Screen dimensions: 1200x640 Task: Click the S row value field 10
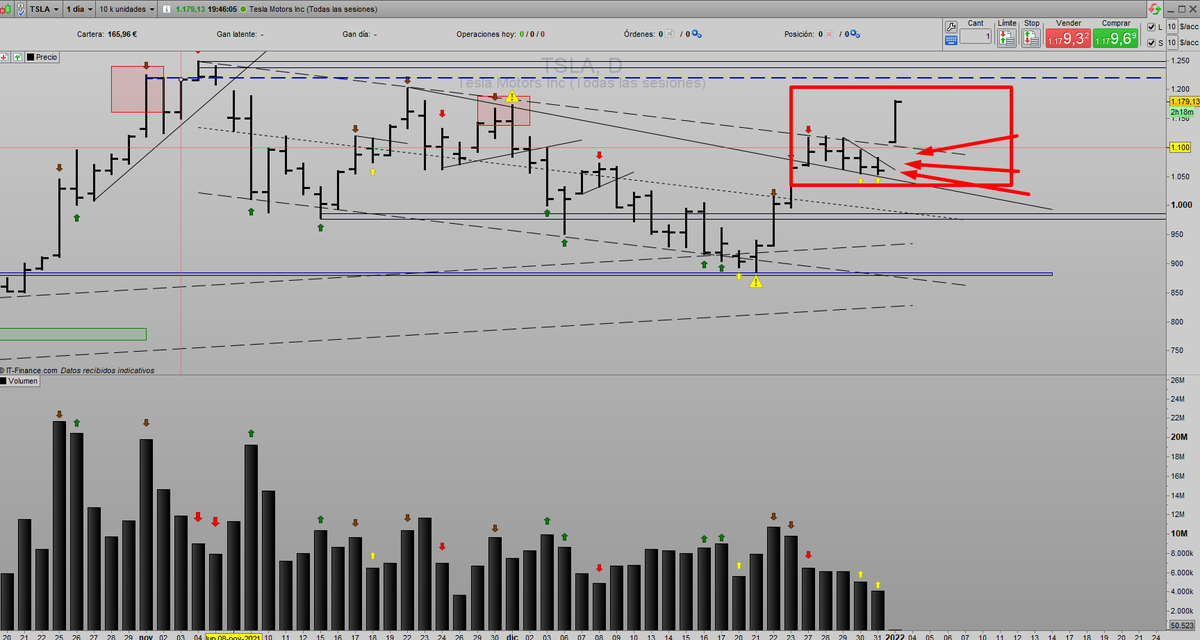[1172, 43]
